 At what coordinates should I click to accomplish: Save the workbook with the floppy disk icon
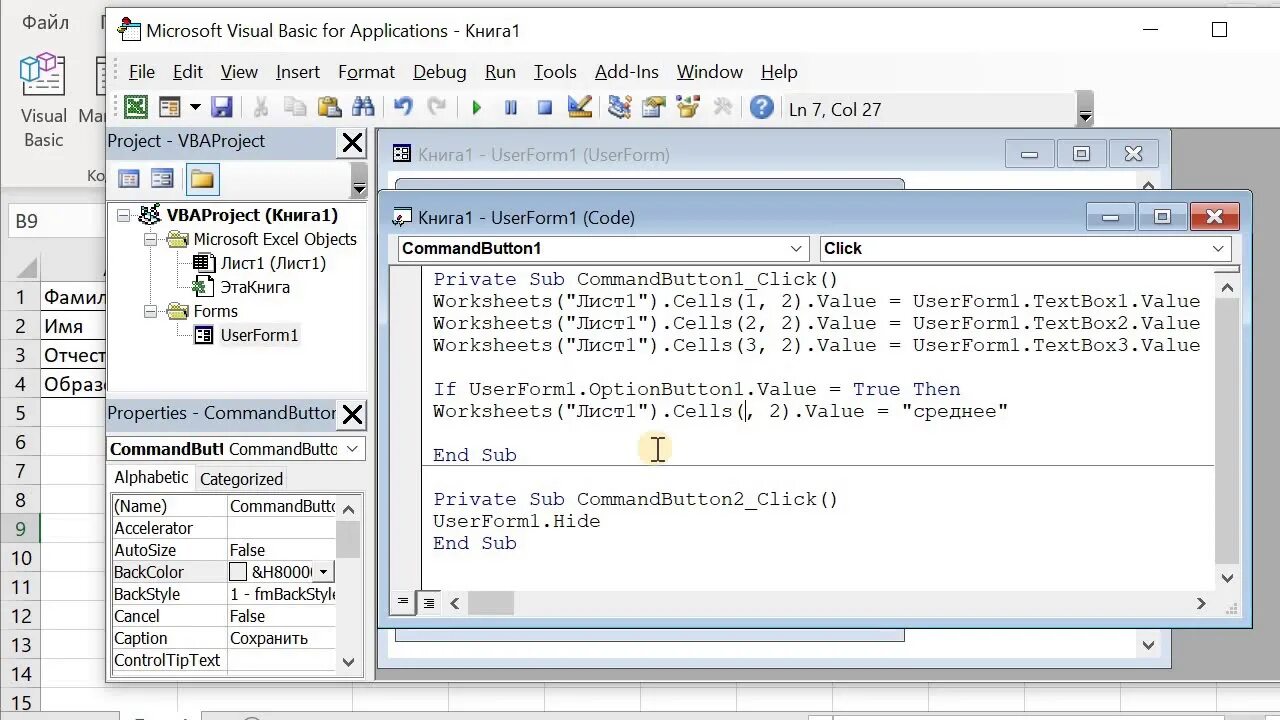pos(221,107)
